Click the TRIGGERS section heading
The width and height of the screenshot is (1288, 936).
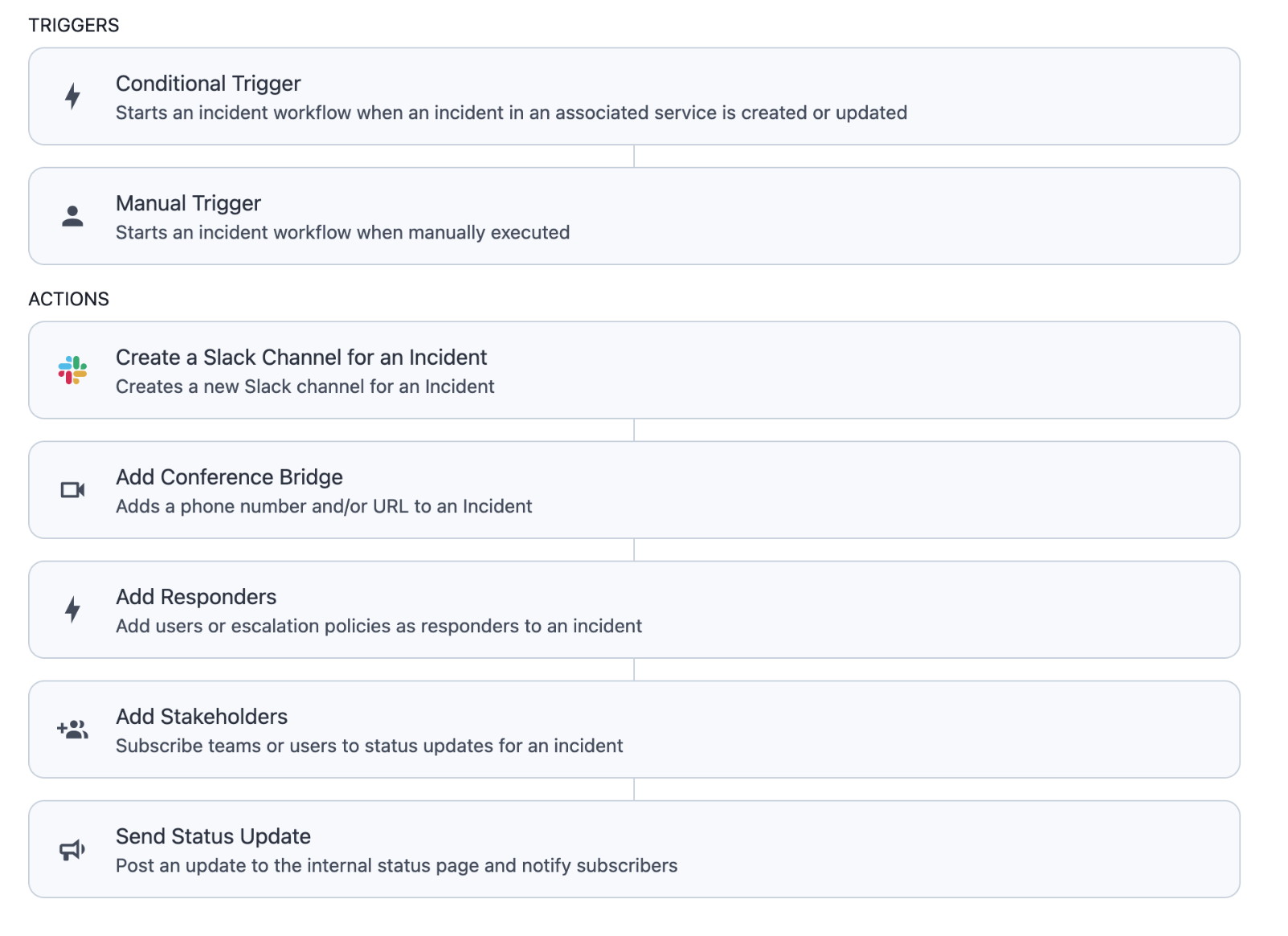[74, 24]
